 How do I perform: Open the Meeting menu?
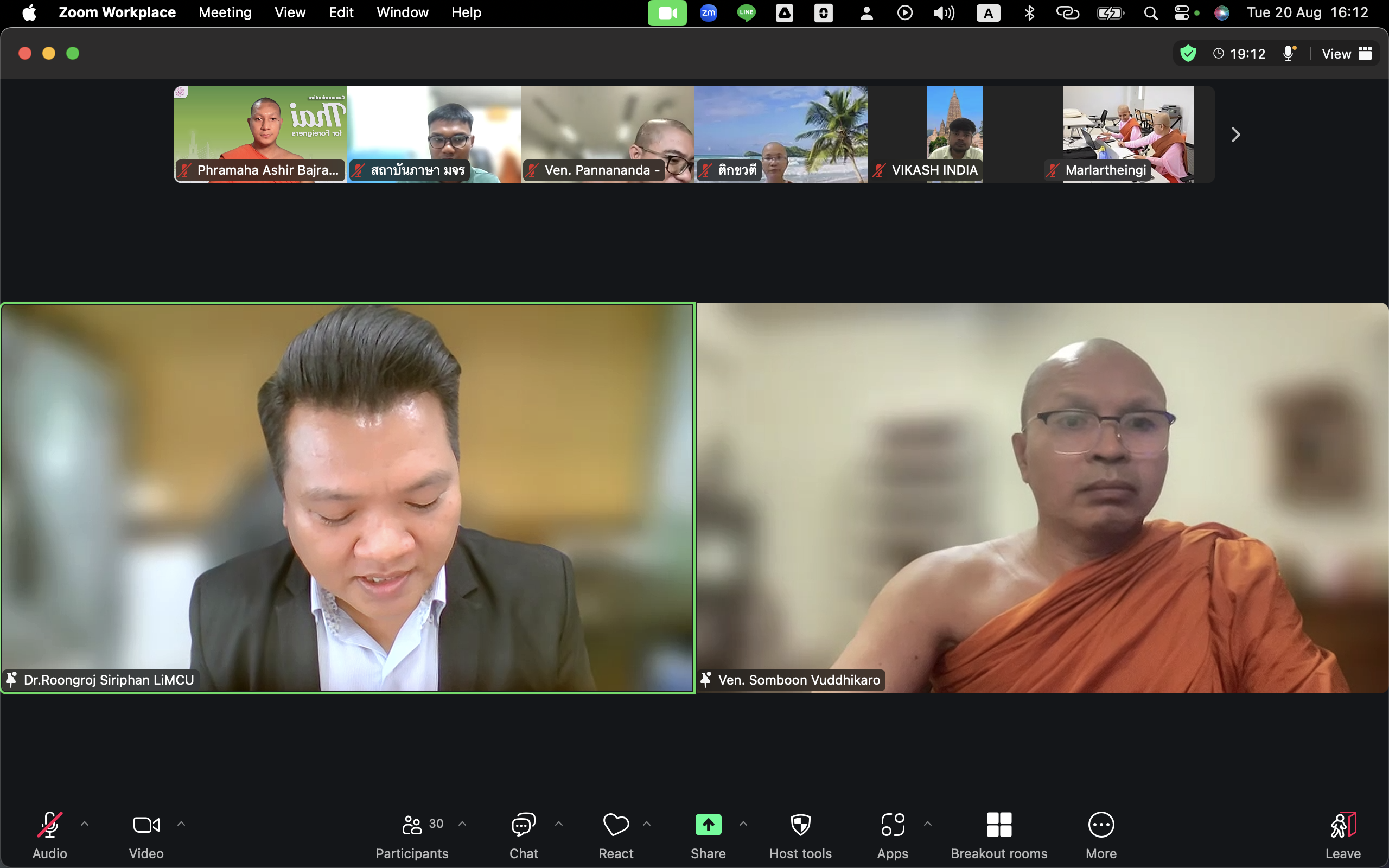pos(225,12)
